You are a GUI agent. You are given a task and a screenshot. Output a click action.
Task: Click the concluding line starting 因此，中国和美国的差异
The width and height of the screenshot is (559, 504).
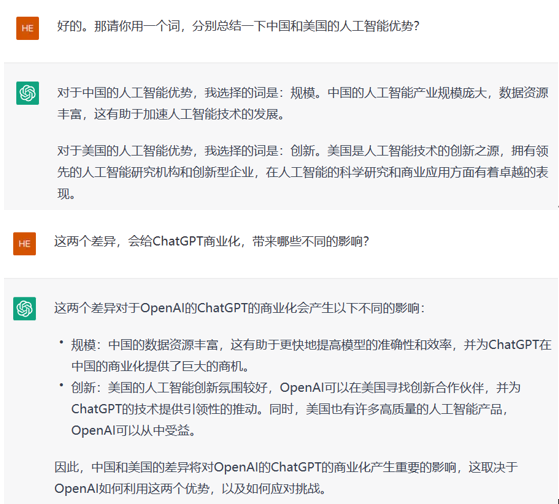(286, 467)
